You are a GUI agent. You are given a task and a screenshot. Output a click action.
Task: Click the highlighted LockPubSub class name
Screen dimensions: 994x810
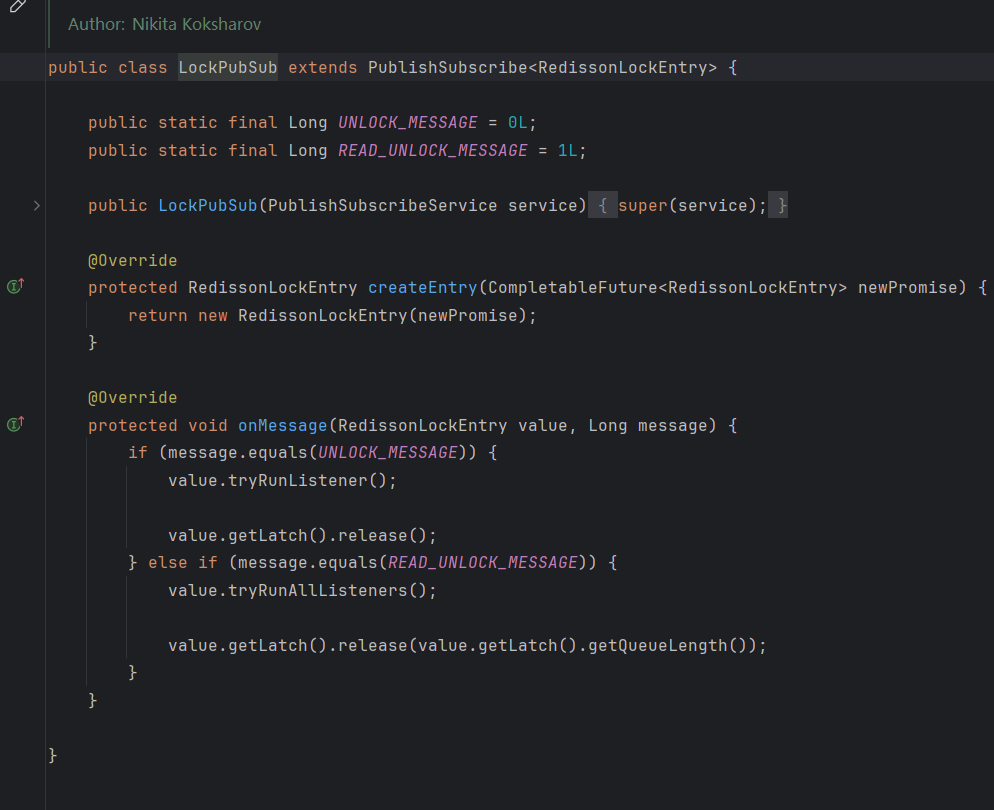click(x=228, y=67)
